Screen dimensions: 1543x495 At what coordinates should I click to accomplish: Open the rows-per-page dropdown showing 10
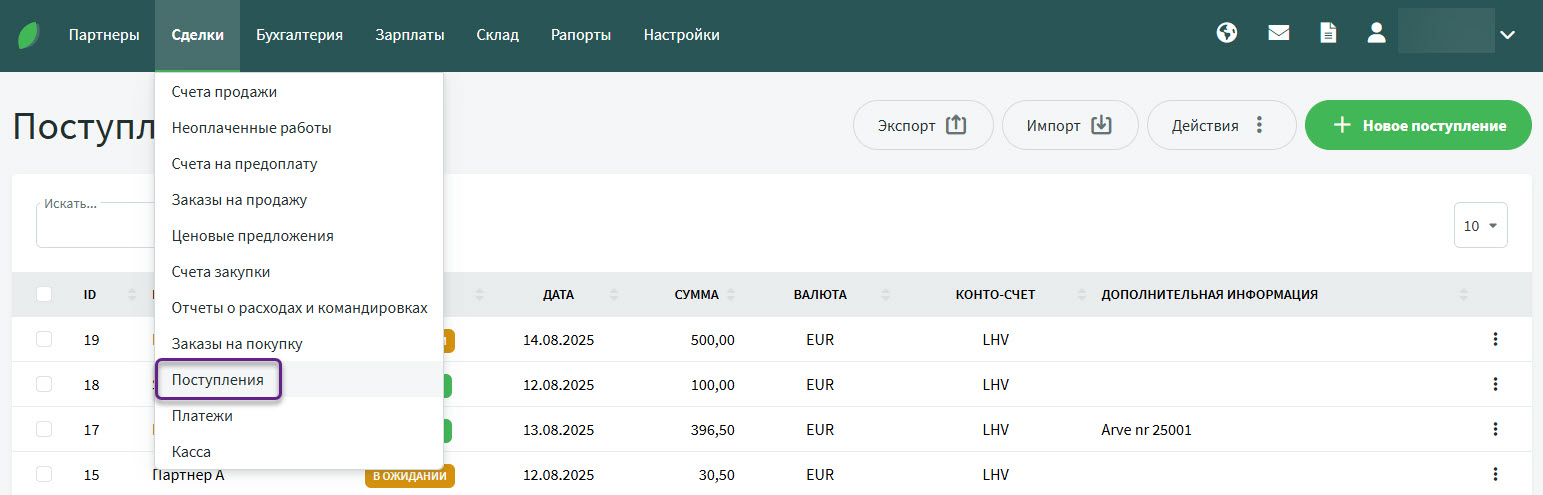point(1480,226)
